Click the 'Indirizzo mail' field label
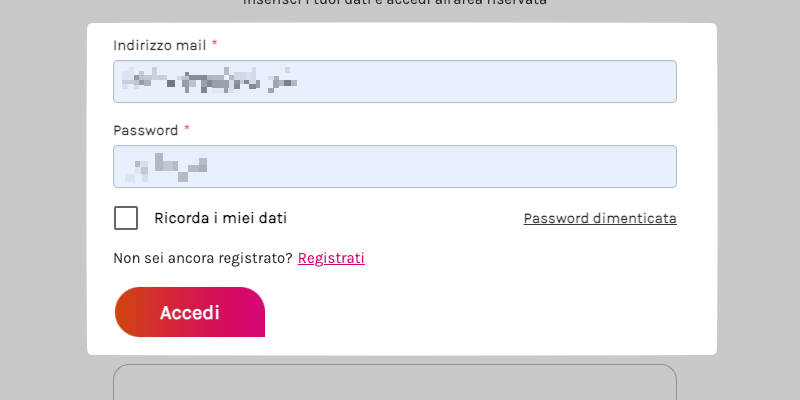This screenshot has height=400, width=800. pos(160,45)
